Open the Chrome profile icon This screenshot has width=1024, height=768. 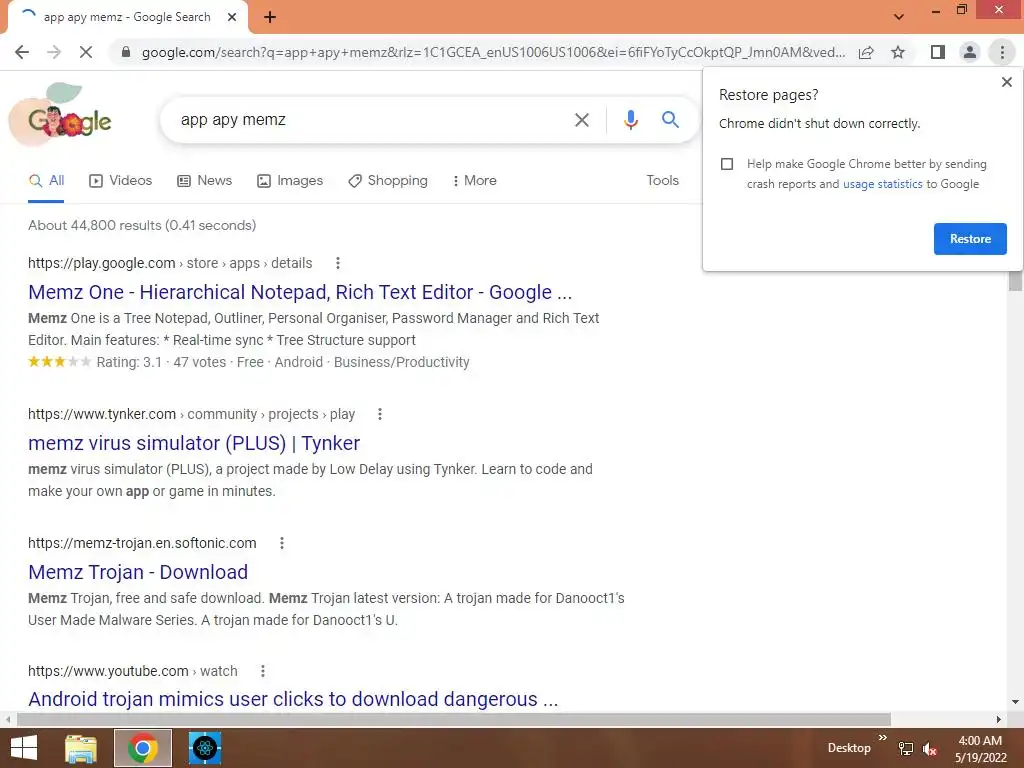click(970, 52)
